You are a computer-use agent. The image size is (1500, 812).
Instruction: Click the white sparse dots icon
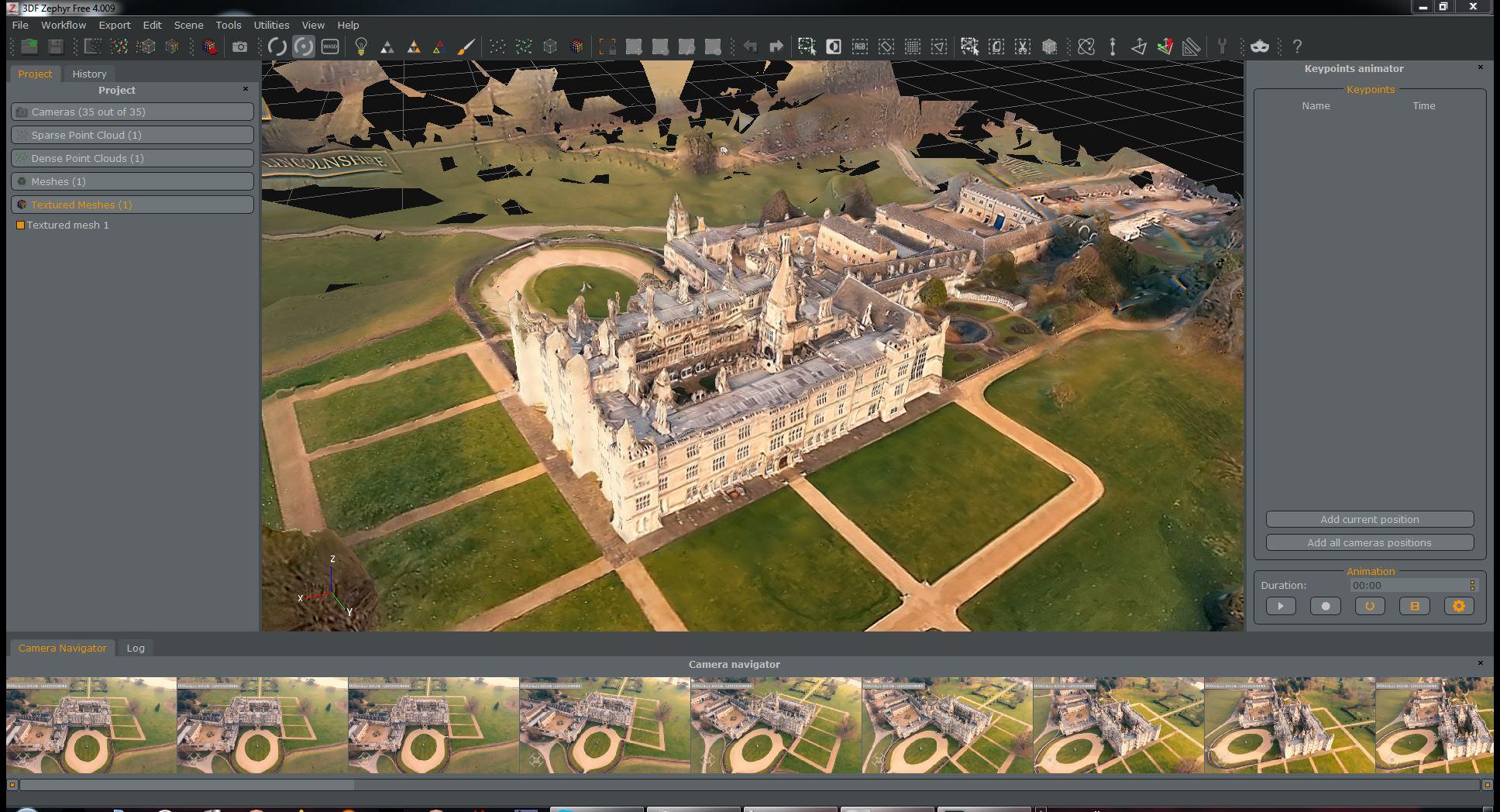coord(497,46)
